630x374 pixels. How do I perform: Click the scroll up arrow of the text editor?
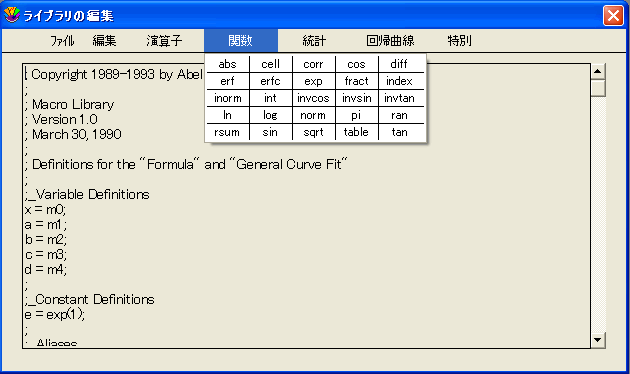(x=598, y=72)
